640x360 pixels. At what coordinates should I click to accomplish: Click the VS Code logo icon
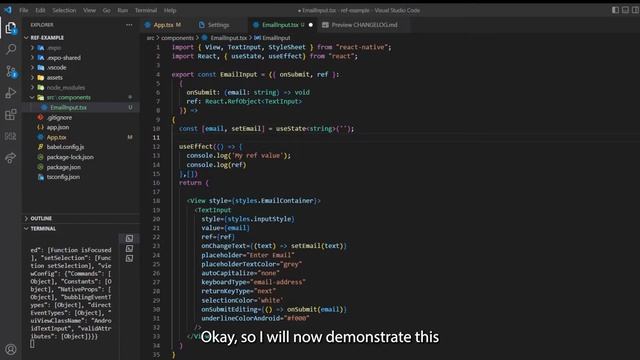7,10
